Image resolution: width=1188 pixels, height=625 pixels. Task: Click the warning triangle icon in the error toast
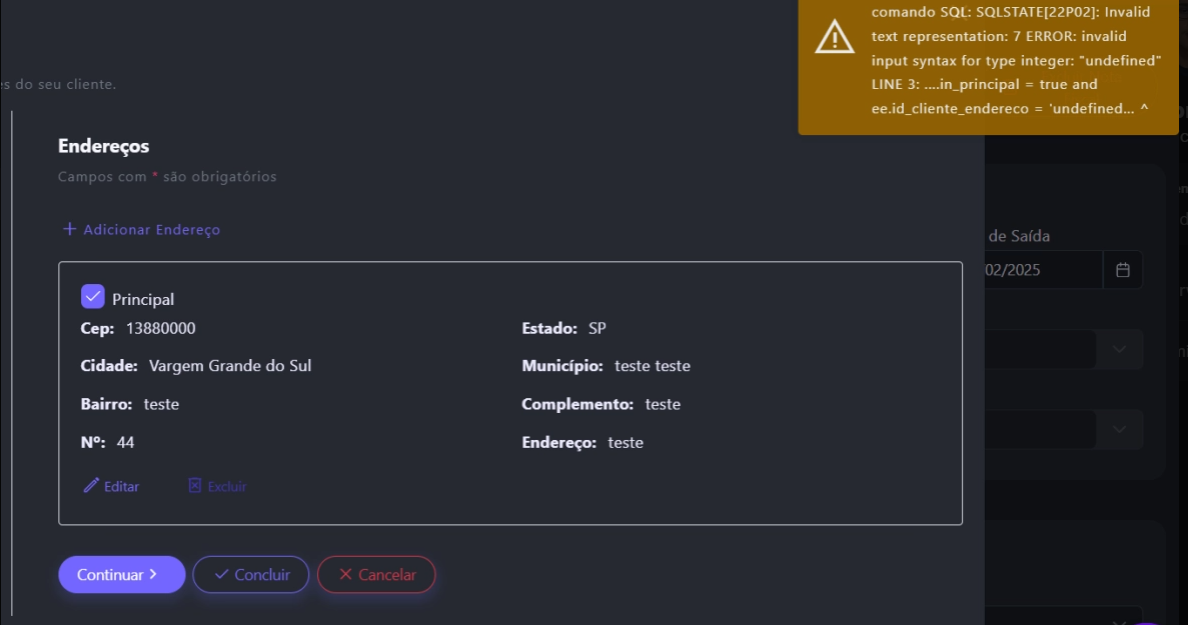[835, 37]
